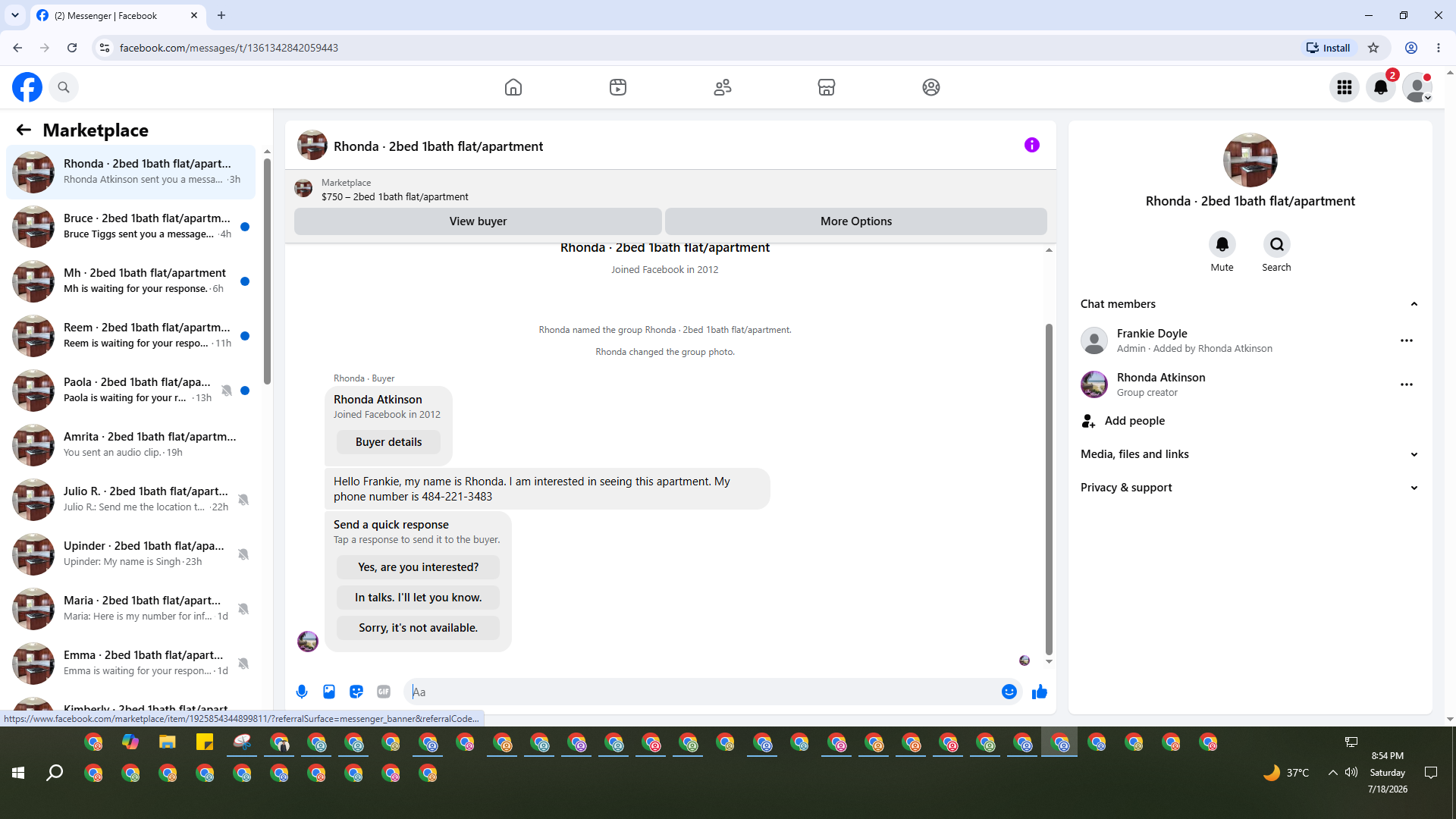
Task: Click the Install app button in address bar
Action: (x=1328, y=48)
